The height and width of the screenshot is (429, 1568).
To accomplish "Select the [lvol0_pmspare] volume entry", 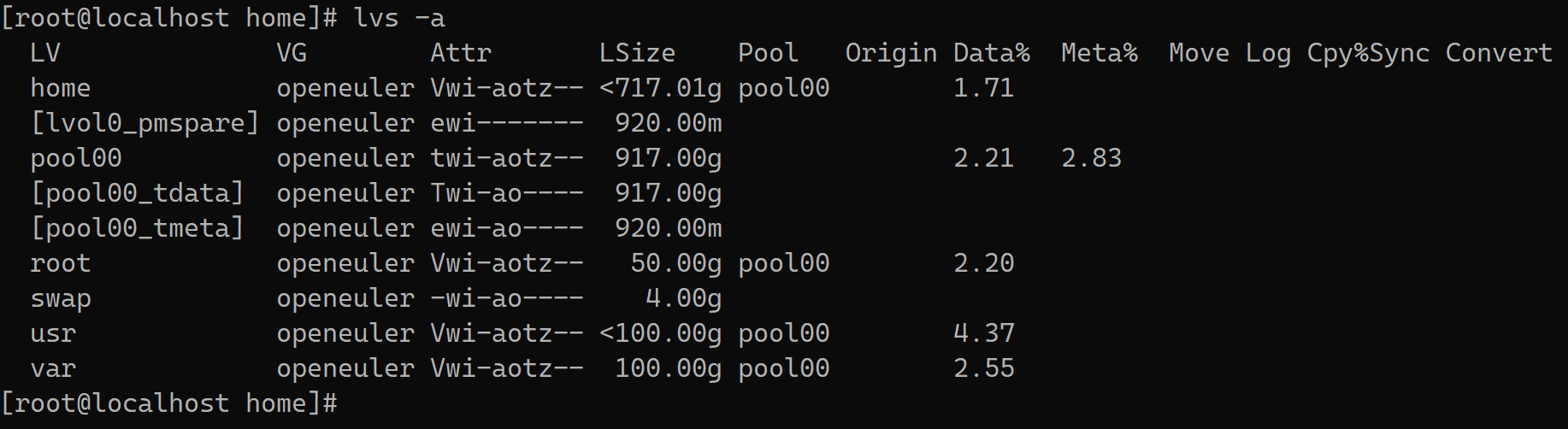I will point(144,123).
